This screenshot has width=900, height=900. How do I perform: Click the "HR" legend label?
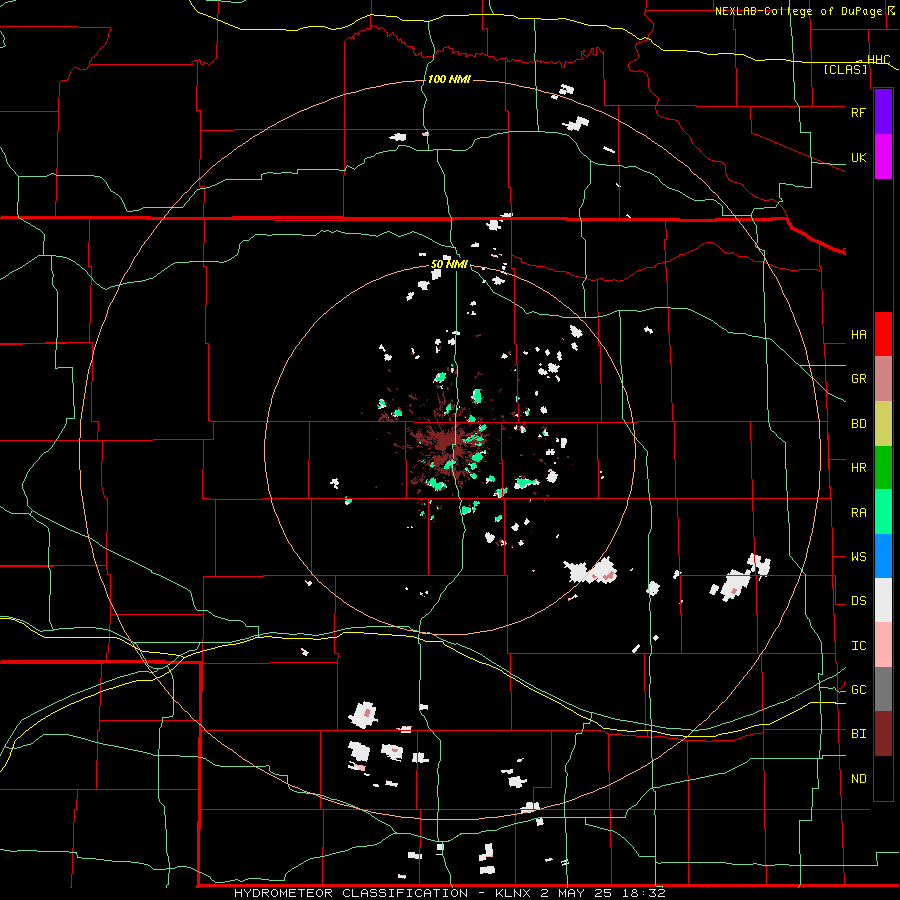[858, 468]
